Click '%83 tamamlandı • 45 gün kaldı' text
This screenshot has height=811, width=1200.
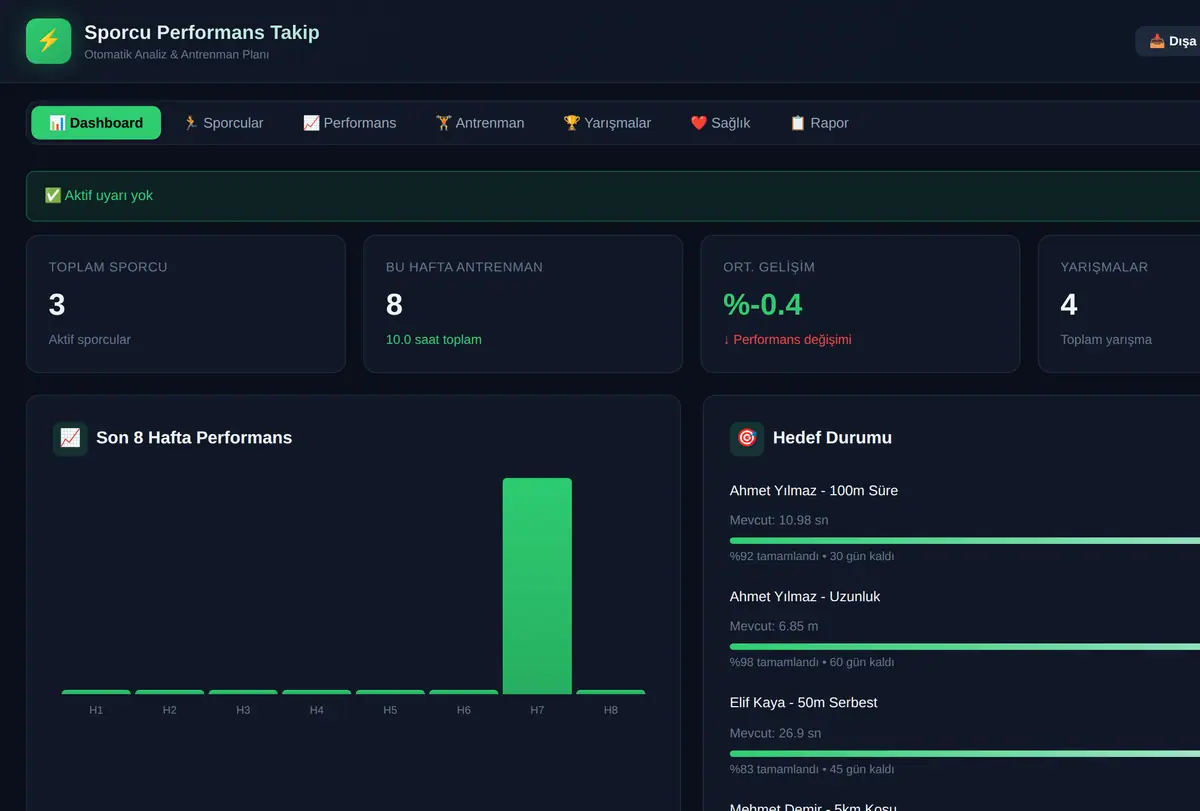tap(812, 770)
